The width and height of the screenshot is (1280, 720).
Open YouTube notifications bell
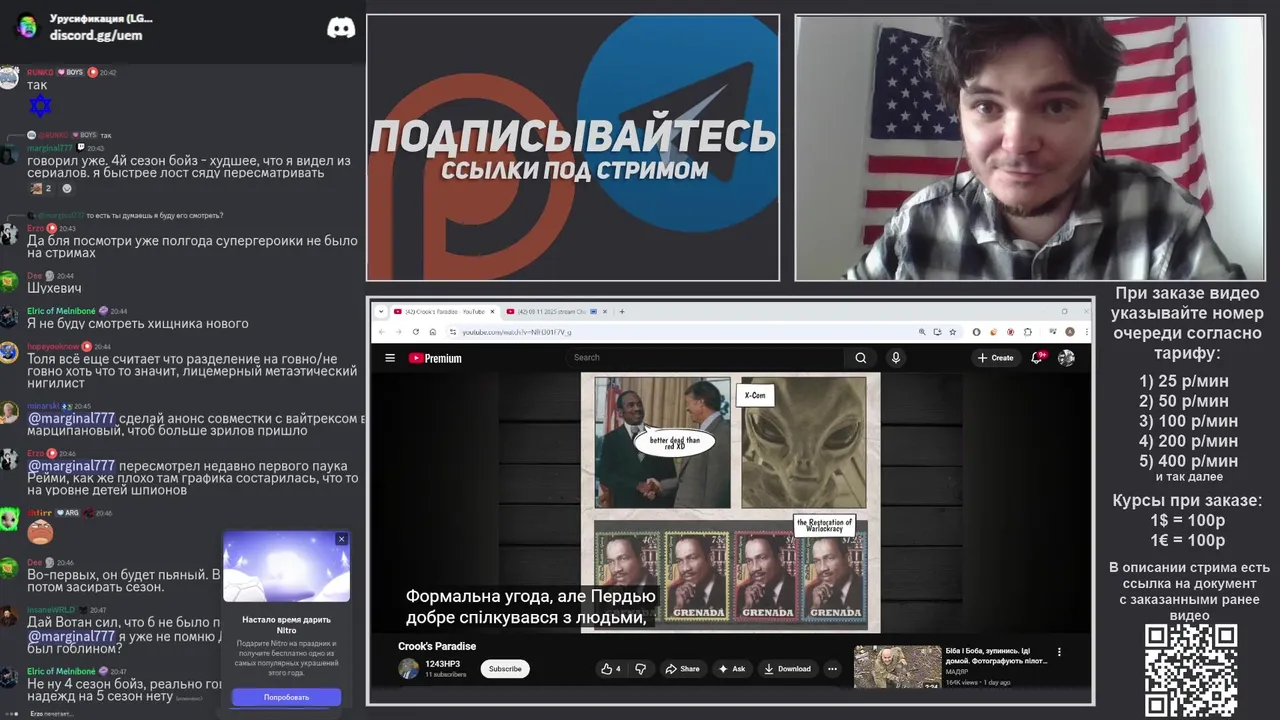1038,358
